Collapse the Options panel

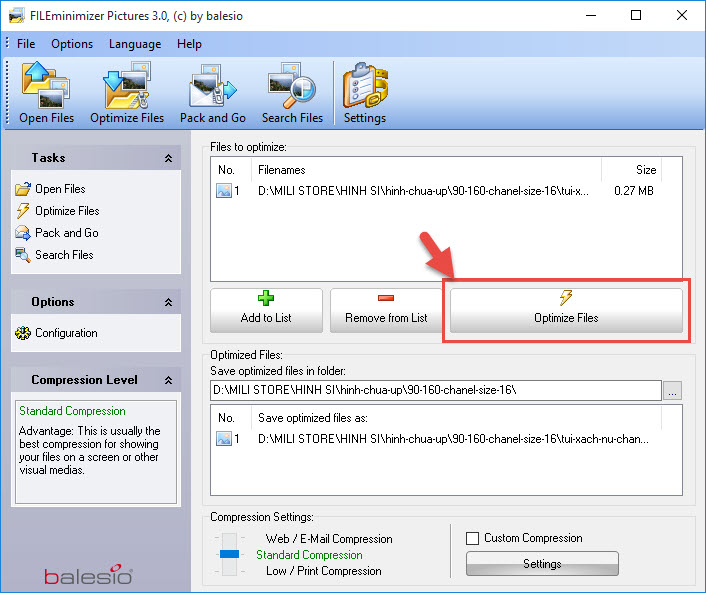click(x=168, y=302)
